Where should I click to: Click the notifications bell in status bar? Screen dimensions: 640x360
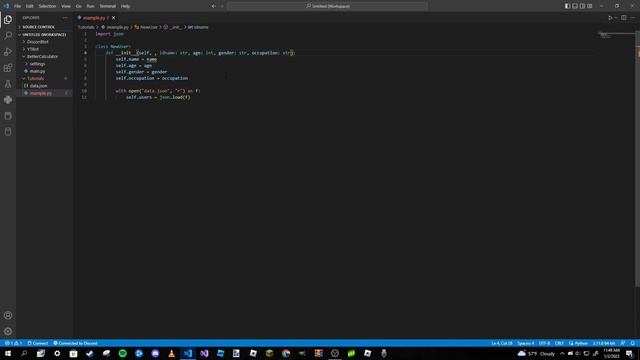632,343
